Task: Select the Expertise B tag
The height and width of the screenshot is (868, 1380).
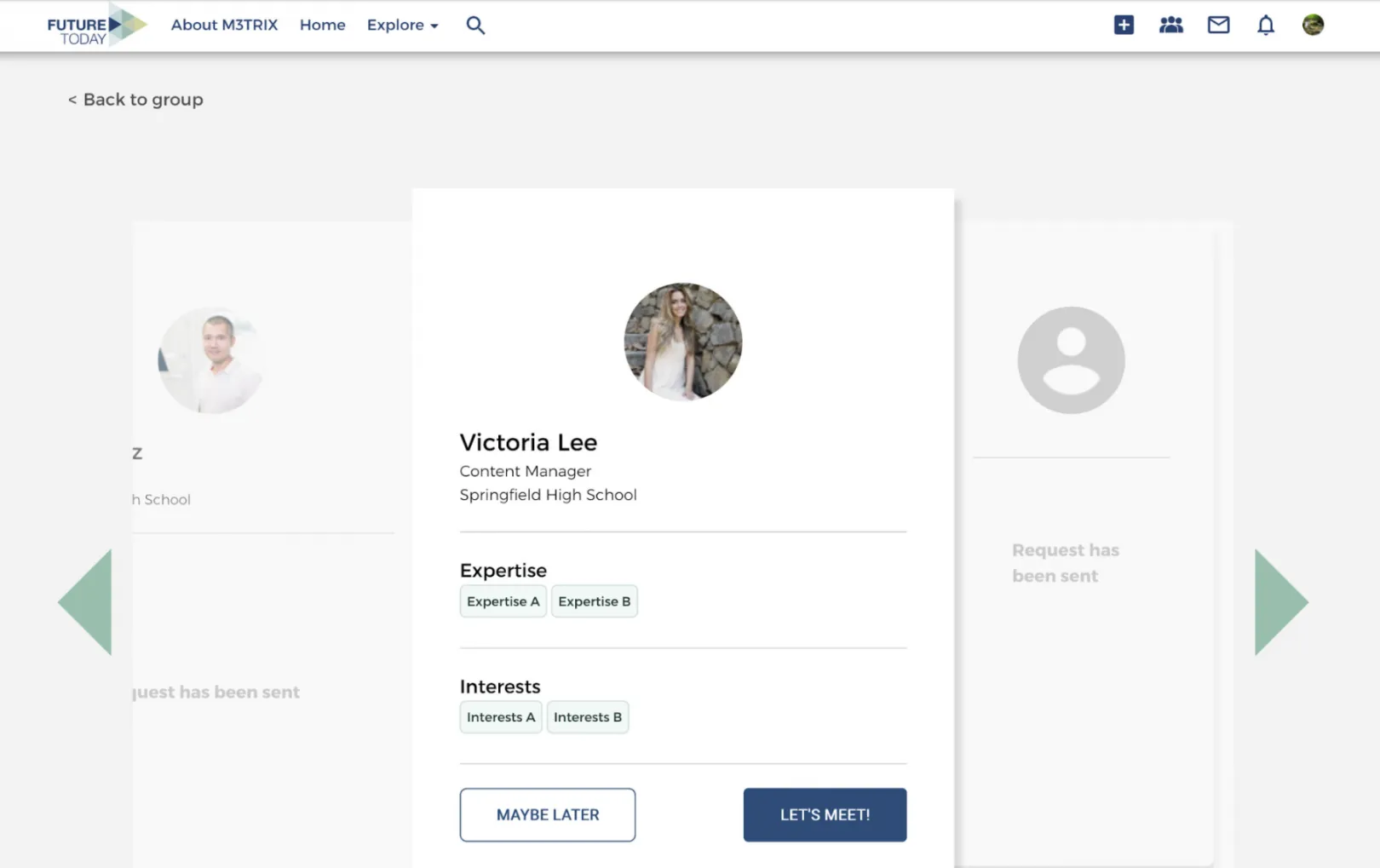Action: click(x=595, y=601)
